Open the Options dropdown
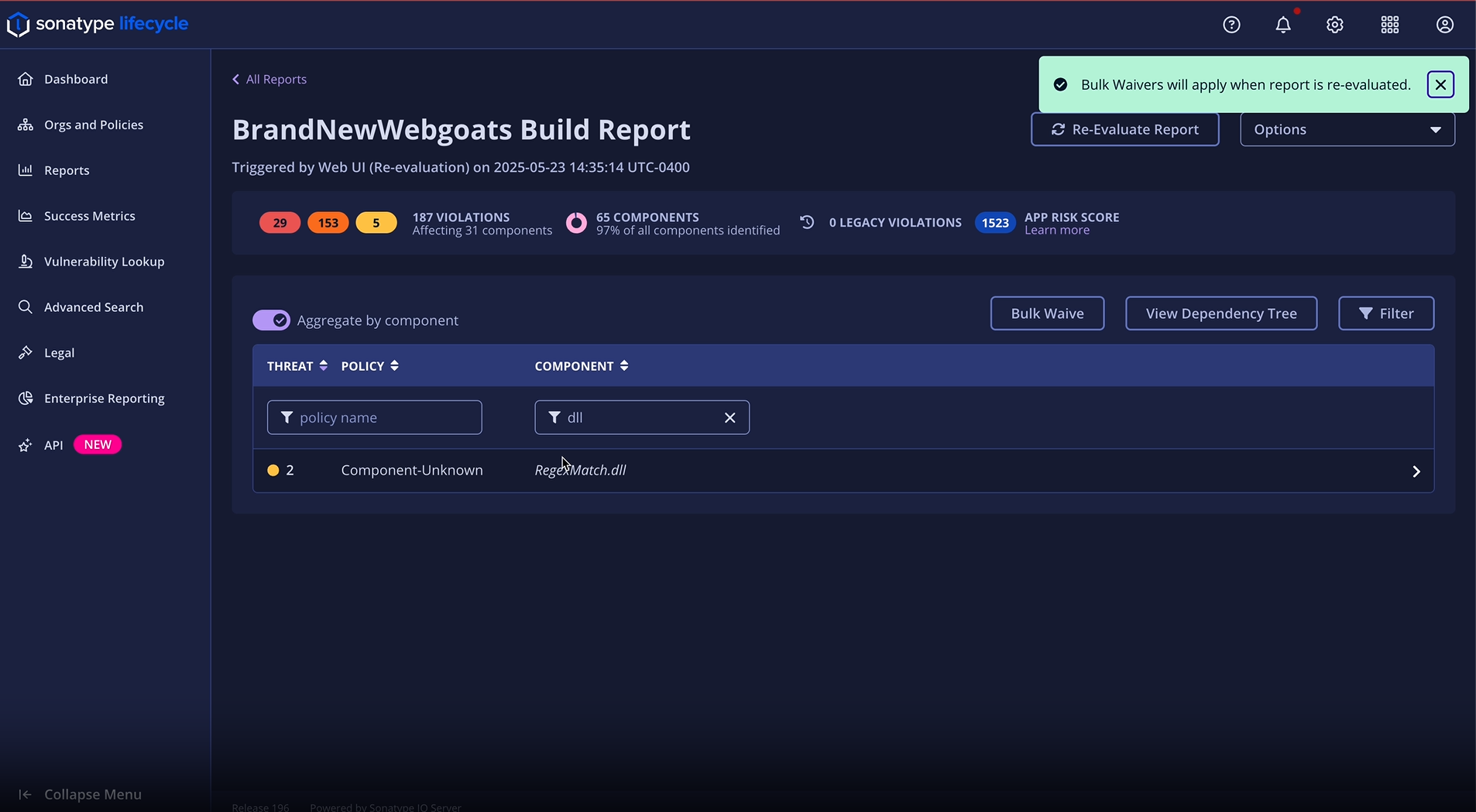 click(1347, 129)
